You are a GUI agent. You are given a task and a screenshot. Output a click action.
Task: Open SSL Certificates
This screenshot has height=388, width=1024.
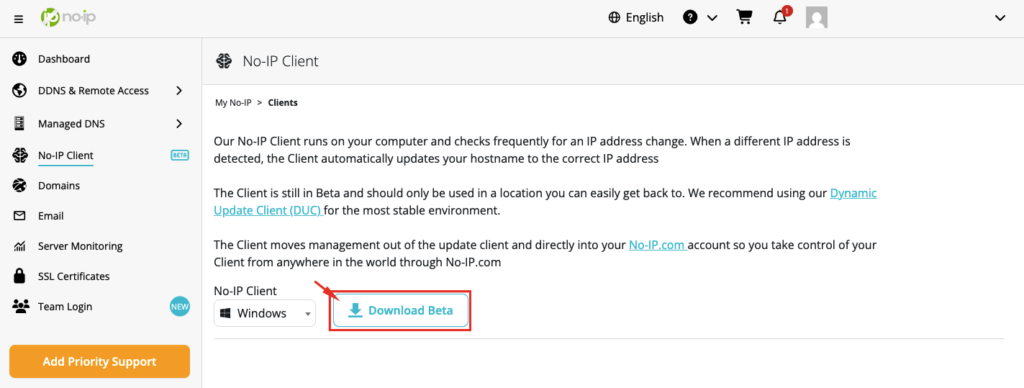(x=74, y=276)
